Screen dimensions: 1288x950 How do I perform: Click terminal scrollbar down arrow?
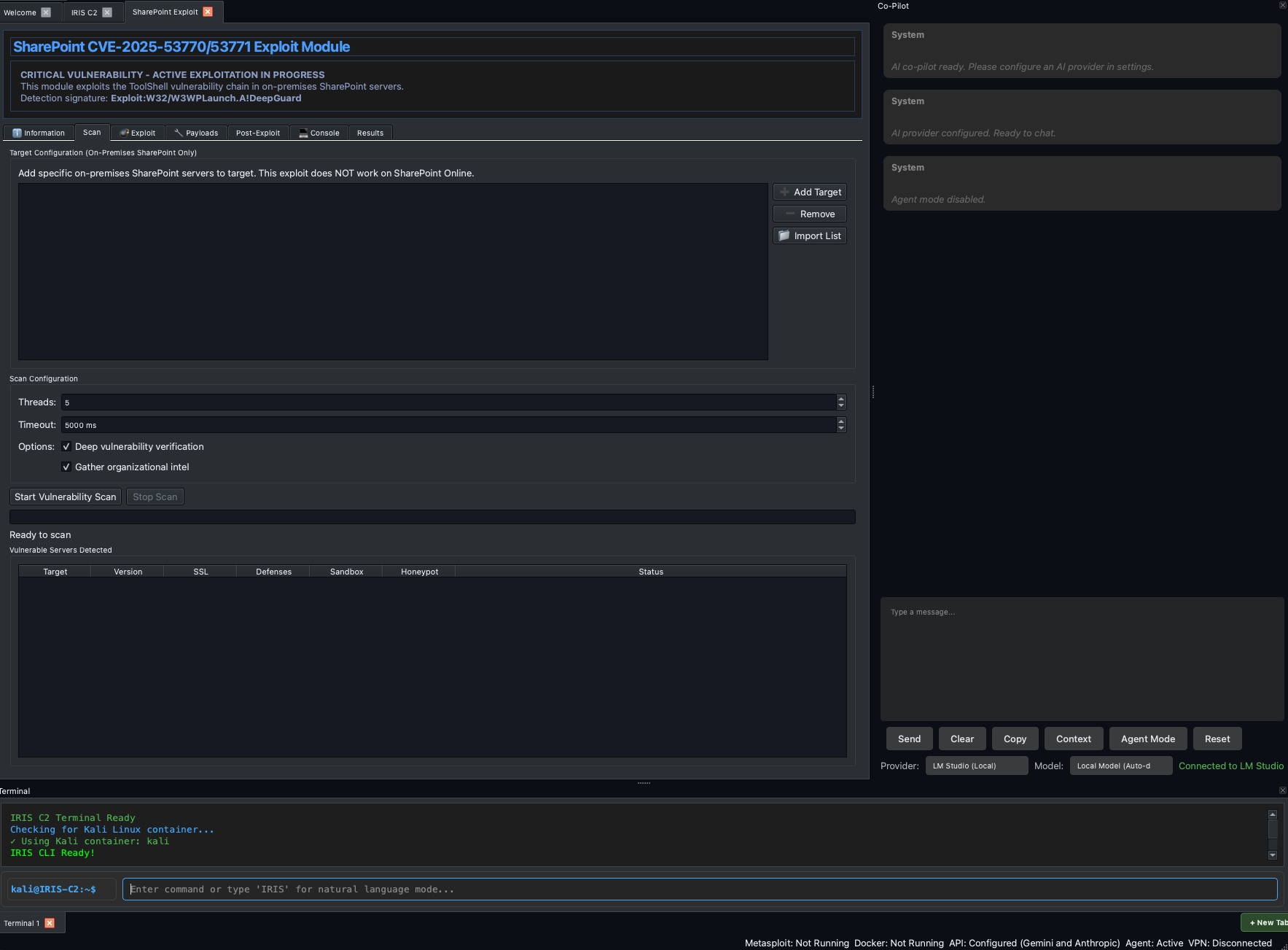point(1273,855)
